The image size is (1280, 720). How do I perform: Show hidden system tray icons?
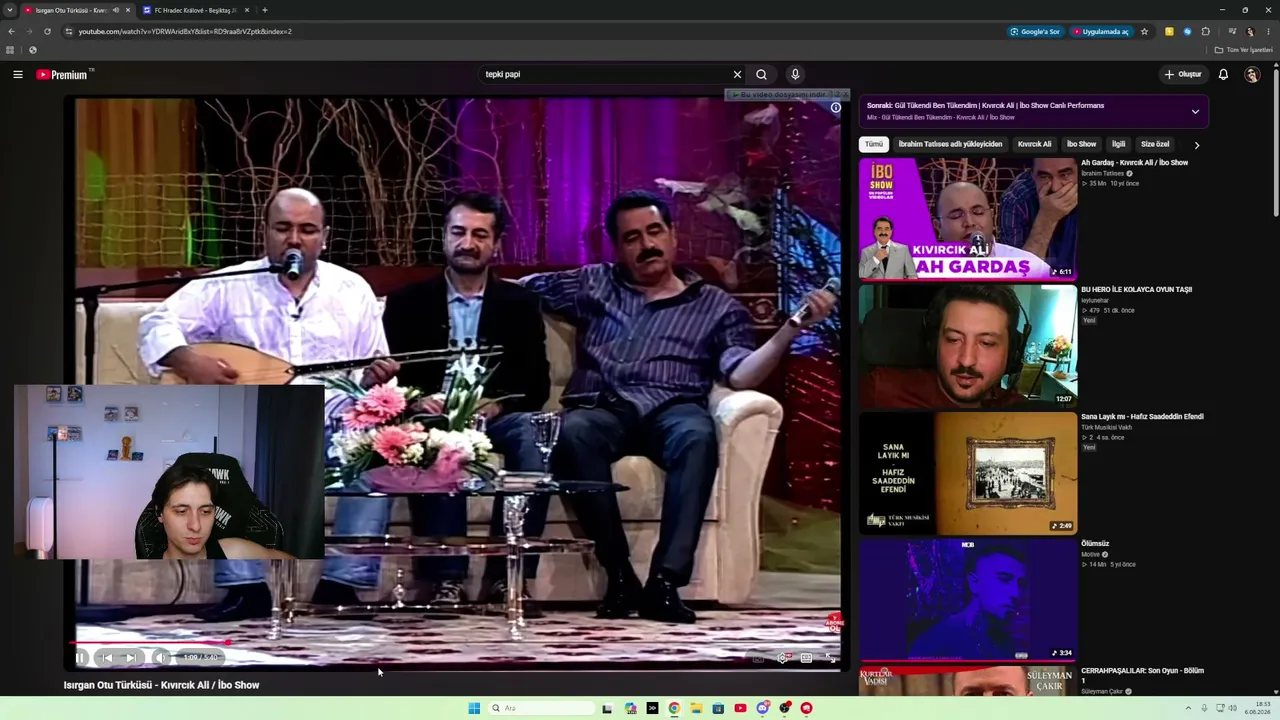(x=1188, y=708)
